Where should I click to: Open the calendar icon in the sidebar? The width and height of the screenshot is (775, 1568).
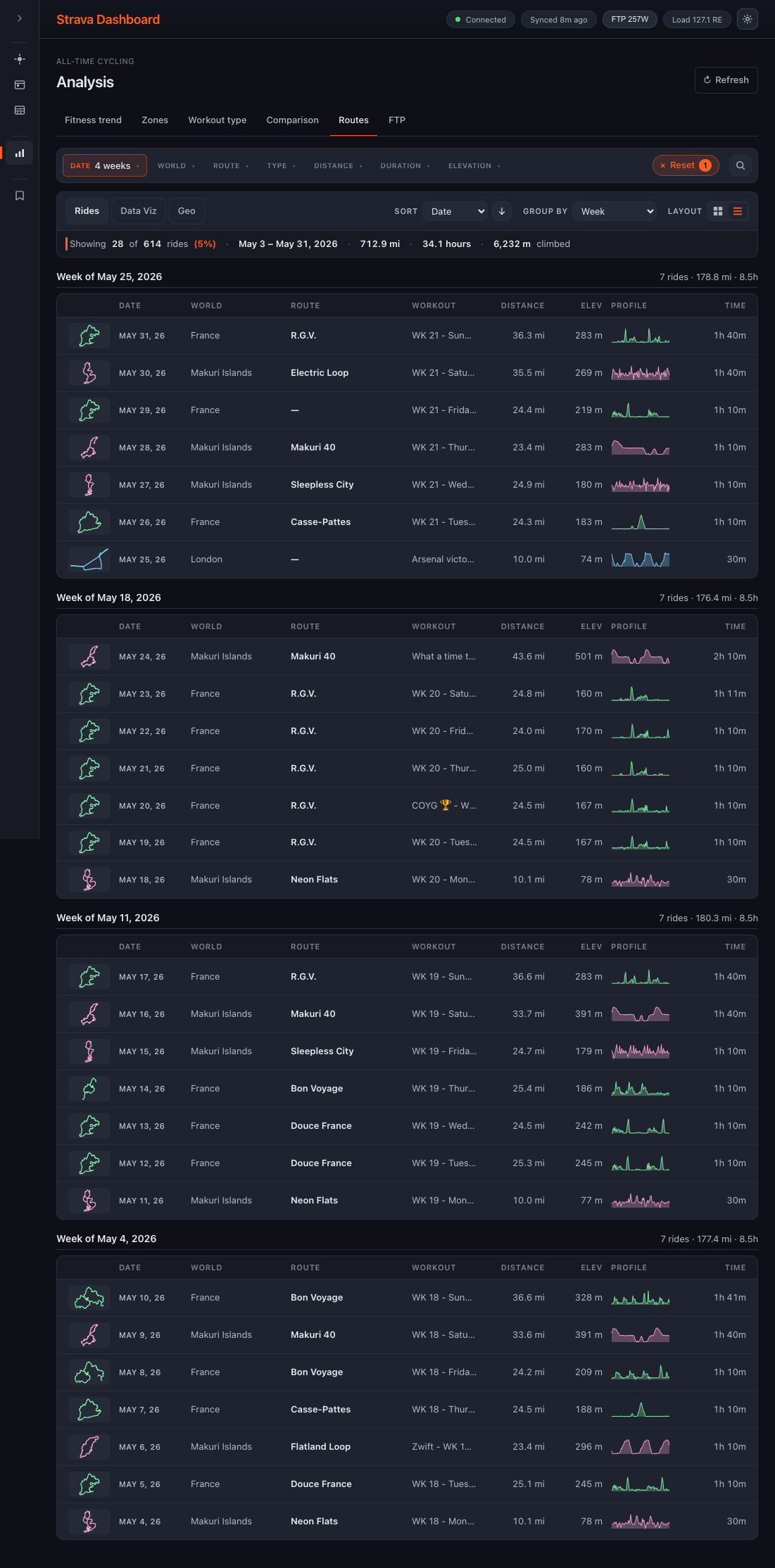(x=20, y=84)
